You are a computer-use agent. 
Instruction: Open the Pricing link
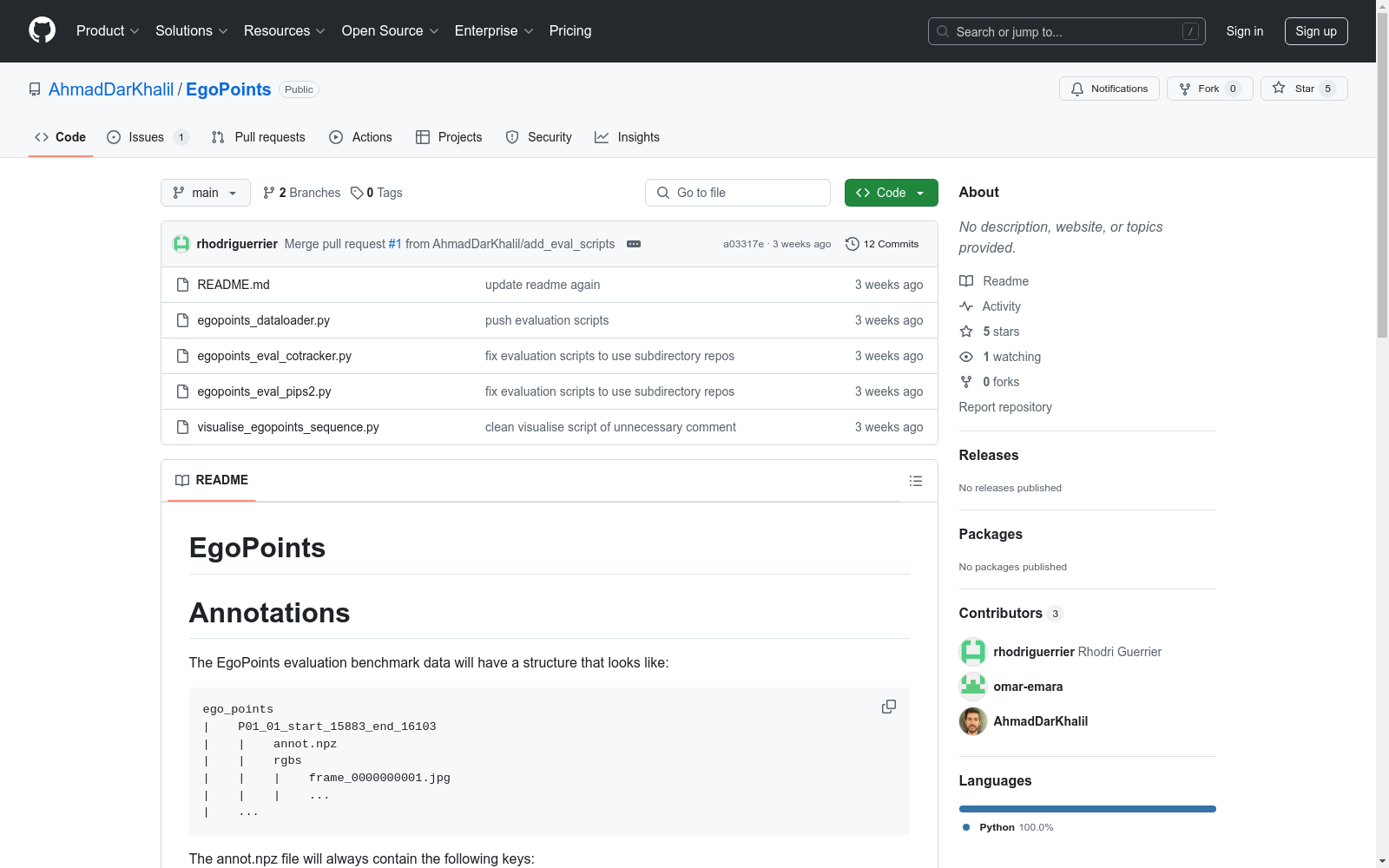(x=570, y=31)
